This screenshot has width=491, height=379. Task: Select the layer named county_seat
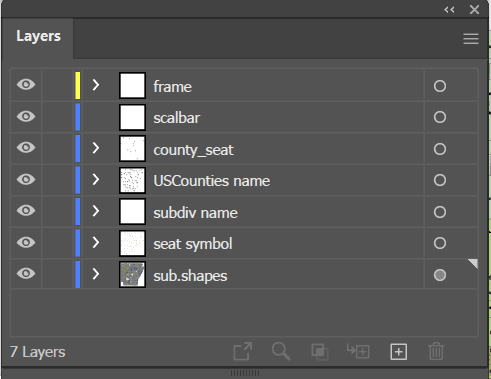193,150
